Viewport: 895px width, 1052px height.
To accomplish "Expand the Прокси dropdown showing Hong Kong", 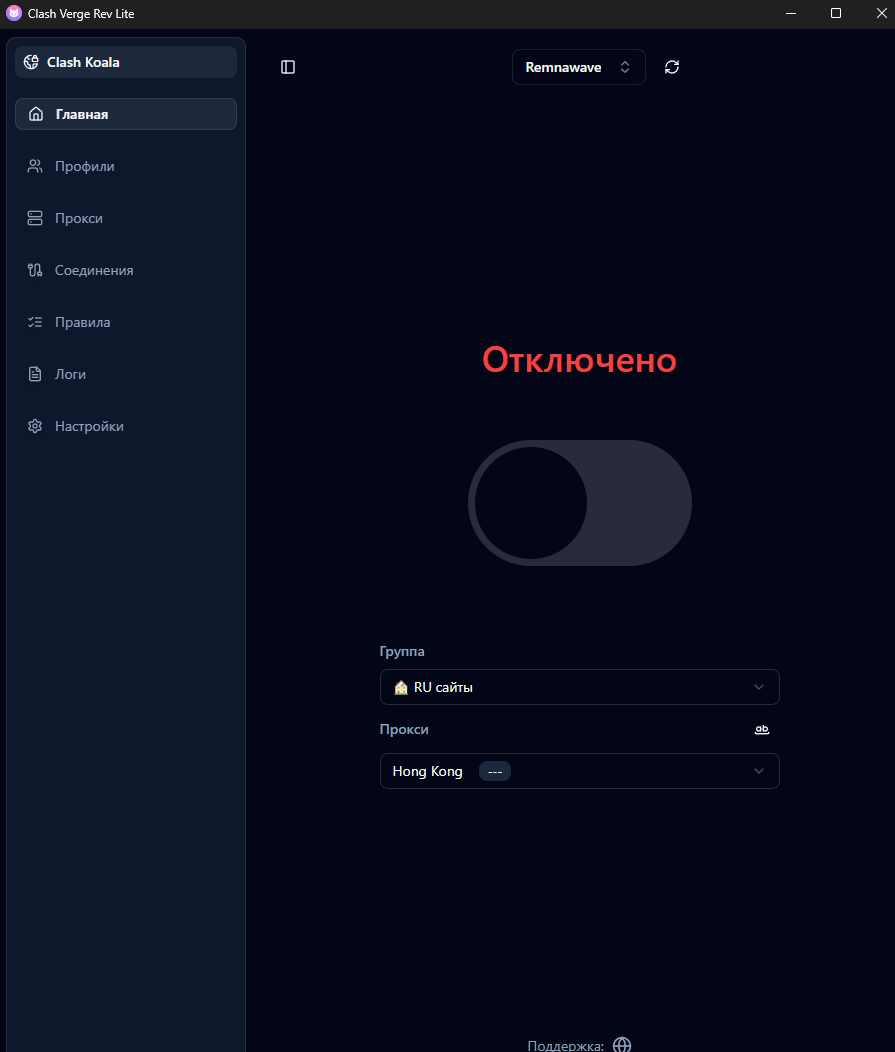I will tap(579, 771).
